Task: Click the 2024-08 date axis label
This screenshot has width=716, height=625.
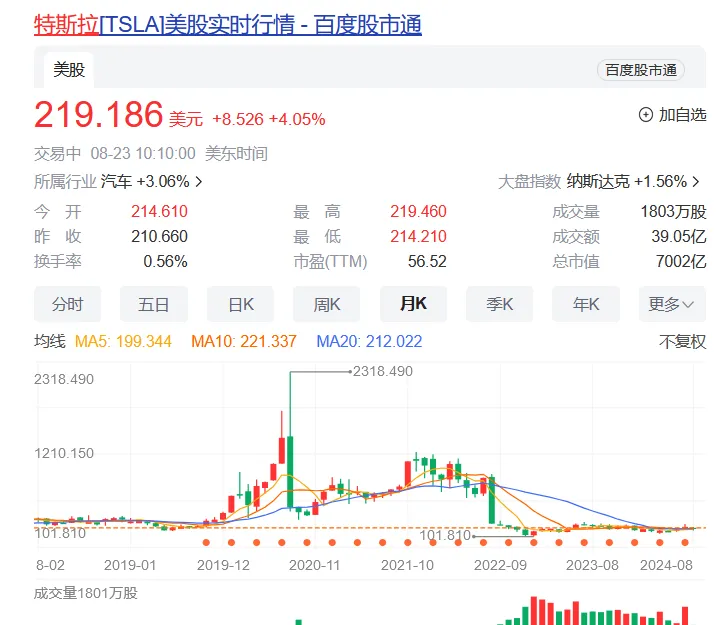Action: click(x=666, y=565)
